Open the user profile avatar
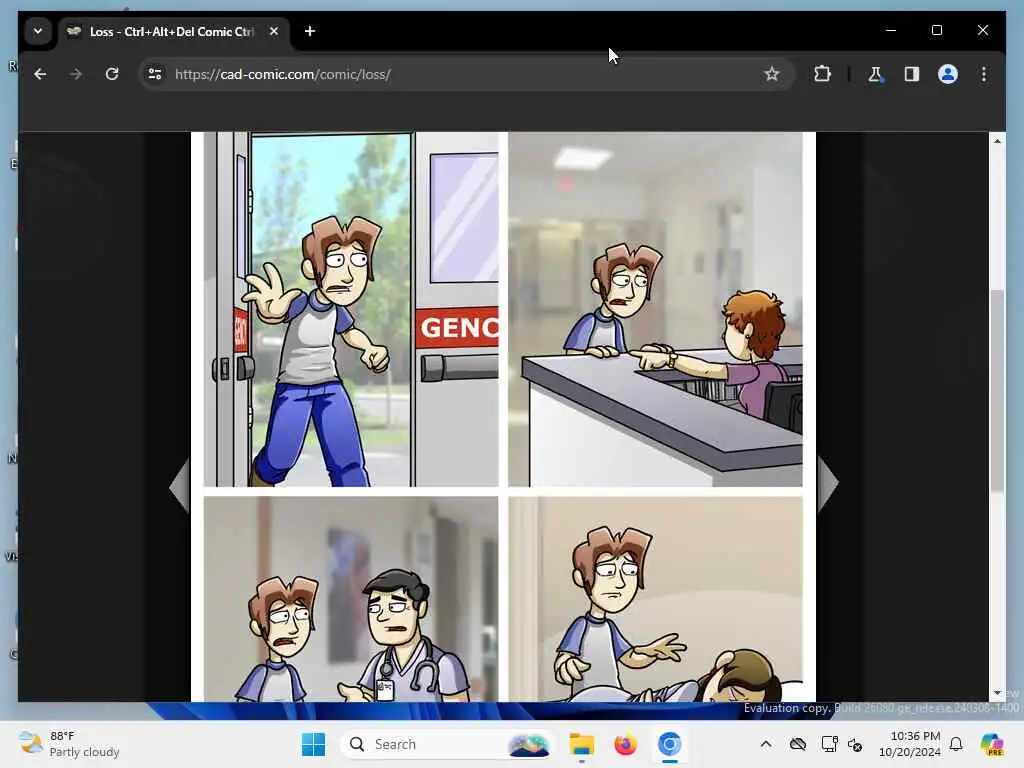This screenshot has width=1024, height=768. (948, 74)
